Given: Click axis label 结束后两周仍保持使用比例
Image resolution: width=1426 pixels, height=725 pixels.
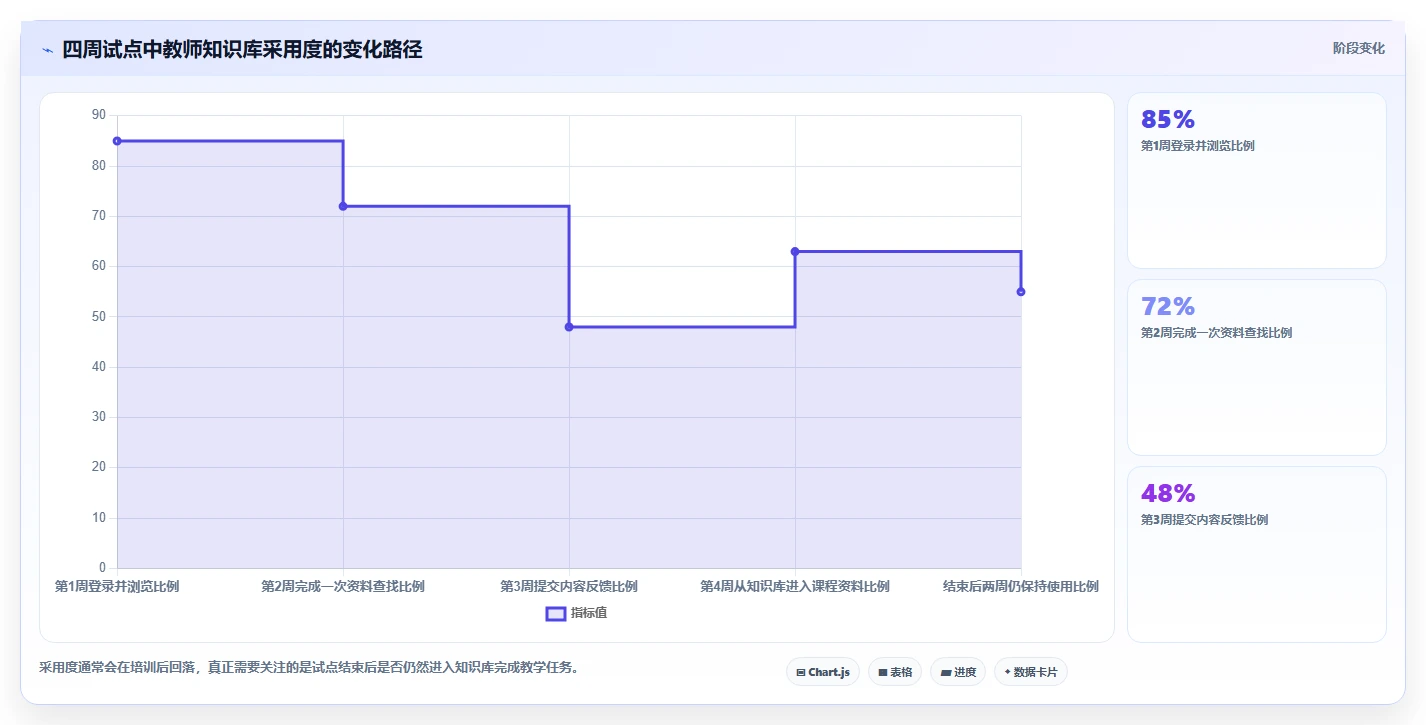Looking at the screenshot, I should [1021, 586].
